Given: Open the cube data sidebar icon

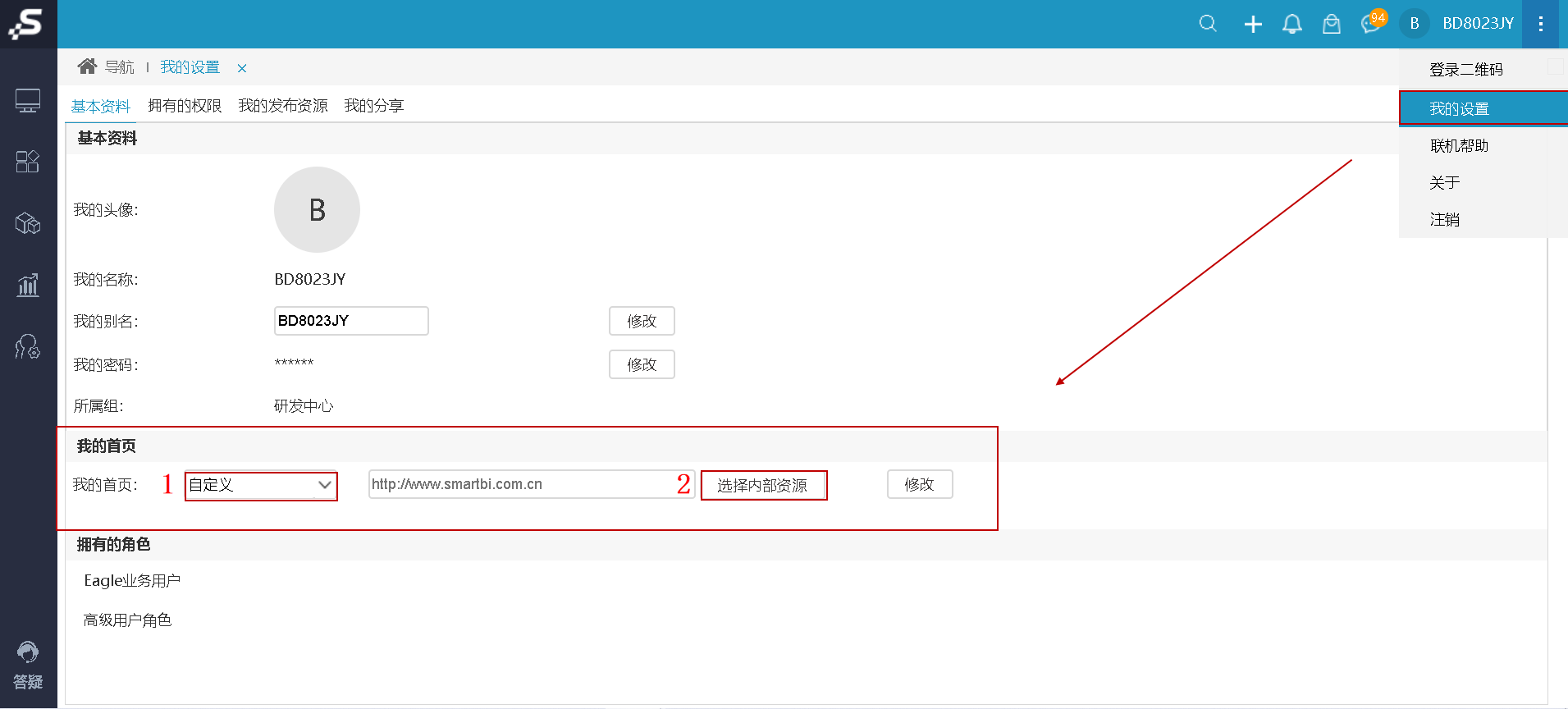Looking at the screenshot, I should pyautogui.click(x=28, y=223).
